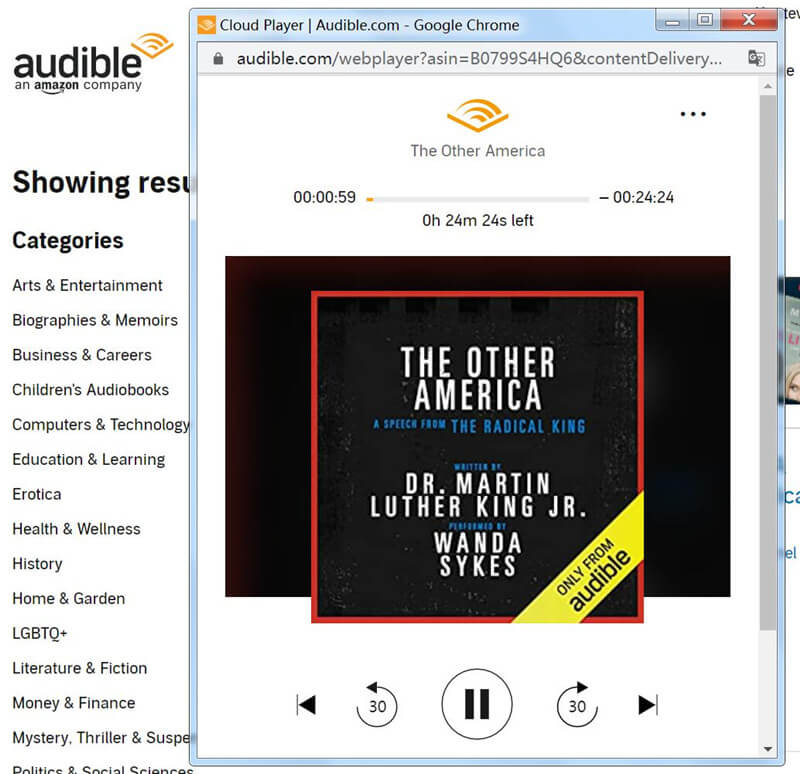Minimize the Cloud Player window
Screen dimensions: 800x774
(x=672, y=20)
